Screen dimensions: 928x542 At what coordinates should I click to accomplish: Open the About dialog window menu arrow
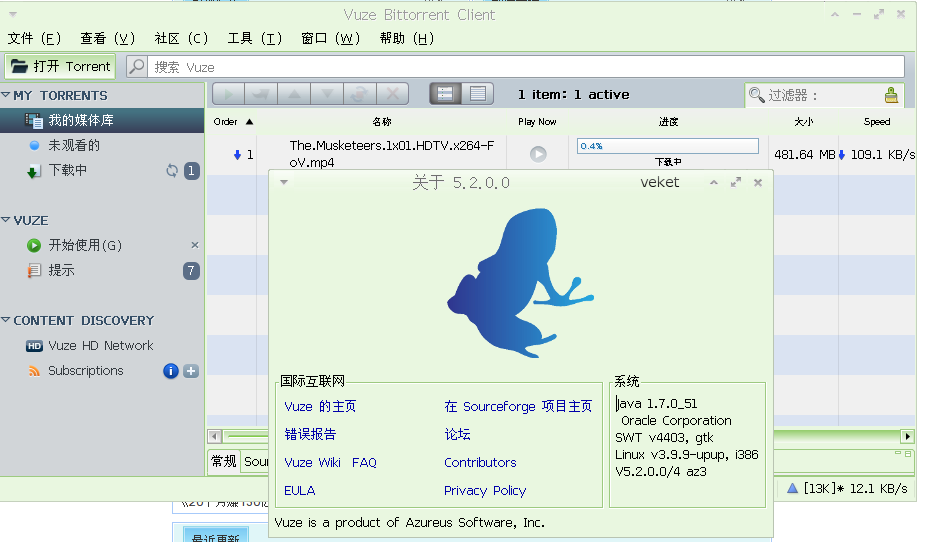tap(284, 182)
